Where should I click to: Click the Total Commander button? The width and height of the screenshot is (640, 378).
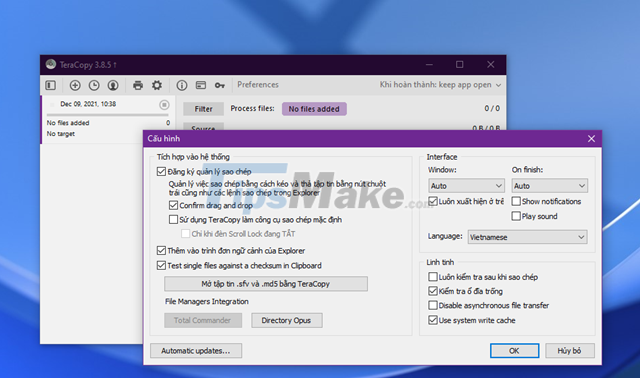[203, 320]
